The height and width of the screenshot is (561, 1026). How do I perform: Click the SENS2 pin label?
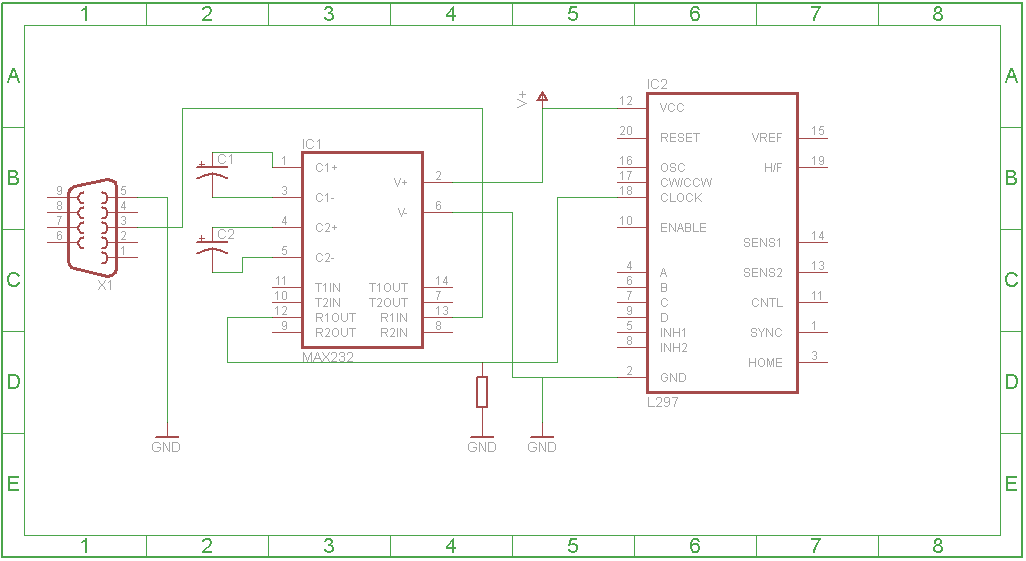pos(762,273)
